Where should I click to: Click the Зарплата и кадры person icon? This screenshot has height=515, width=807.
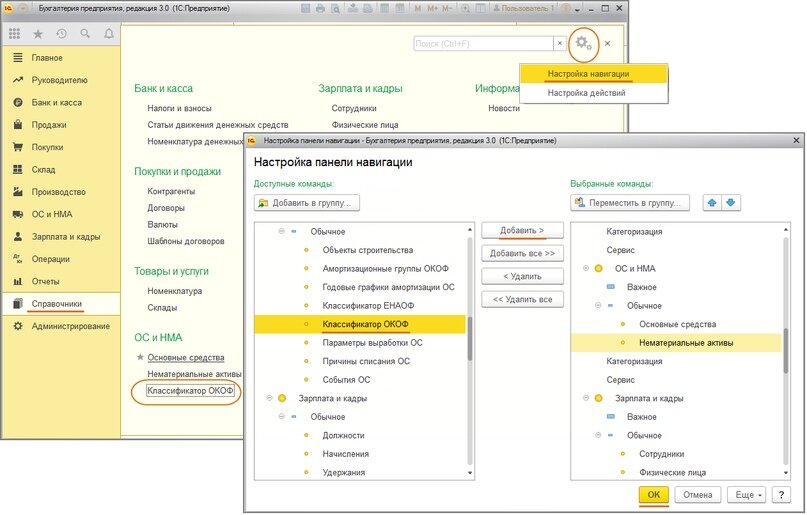(x=17, y=237)
